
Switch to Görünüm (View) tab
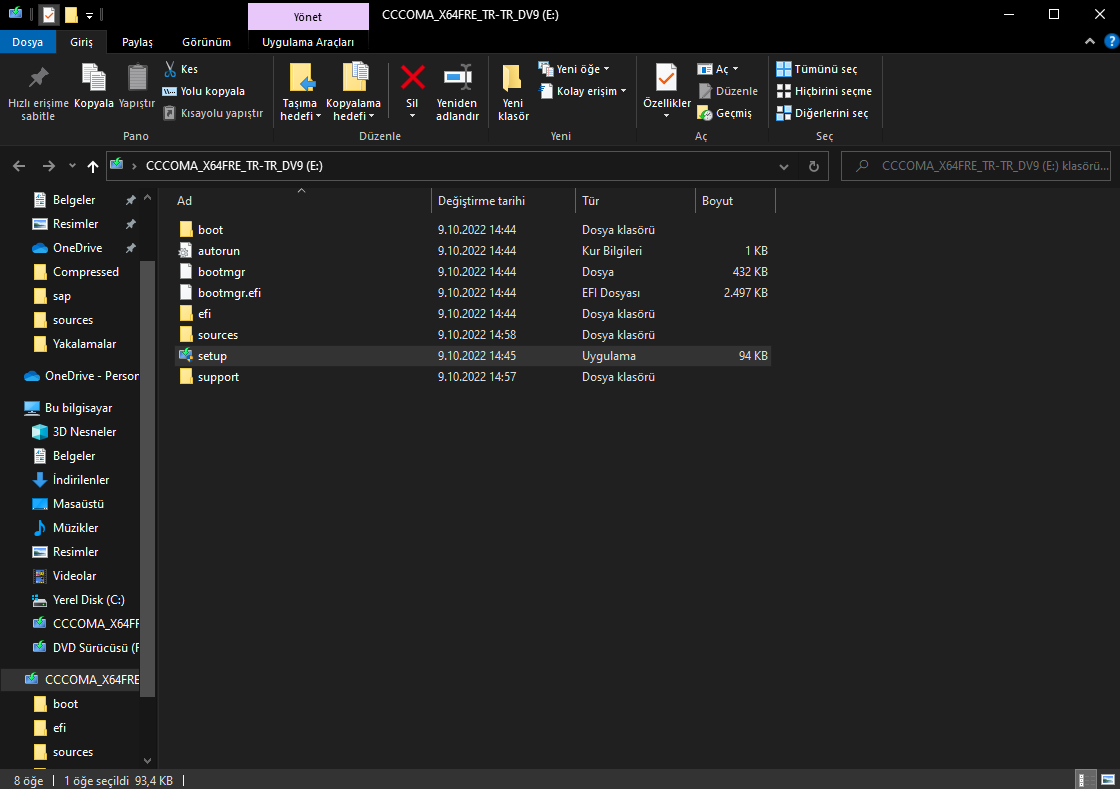coord(206,41)
